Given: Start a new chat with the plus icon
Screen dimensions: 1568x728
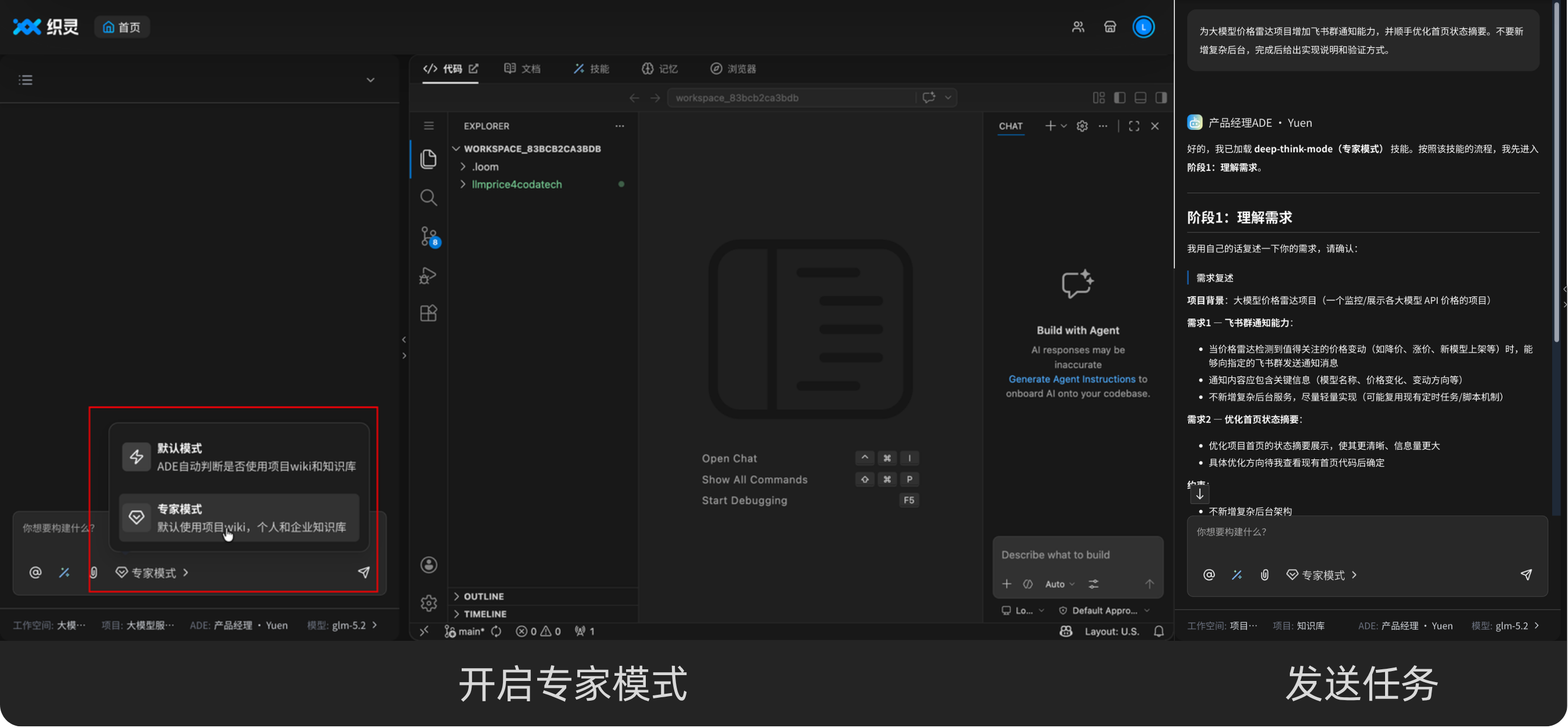Looking at the screenshot, I should (1050, 125).
